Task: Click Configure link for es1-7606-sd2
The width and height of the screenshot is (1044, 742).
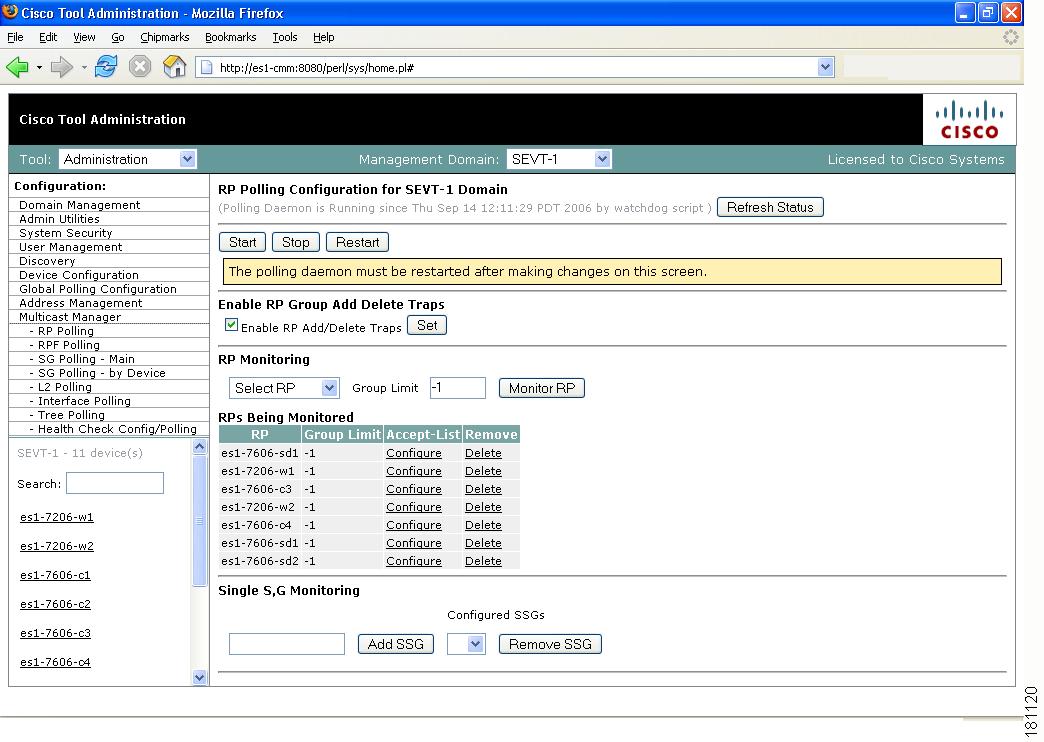Action: (413, 561)
